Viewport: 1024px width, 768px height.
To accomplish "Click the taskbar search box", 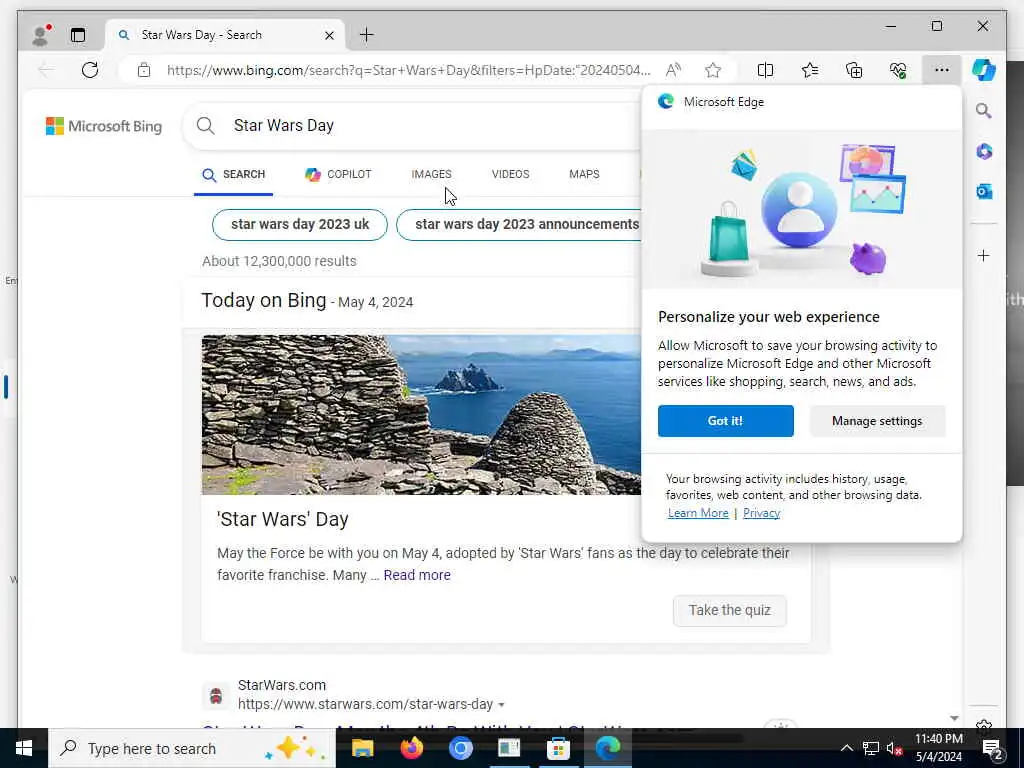I will pos(192,748).
